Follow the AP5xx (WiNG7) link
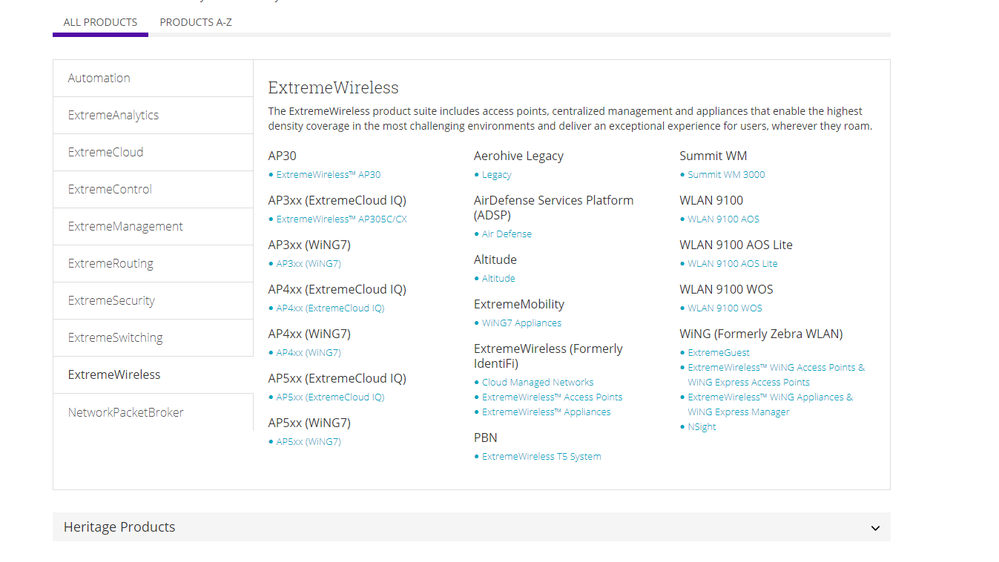999x562 pixels. tap(308, 442)
